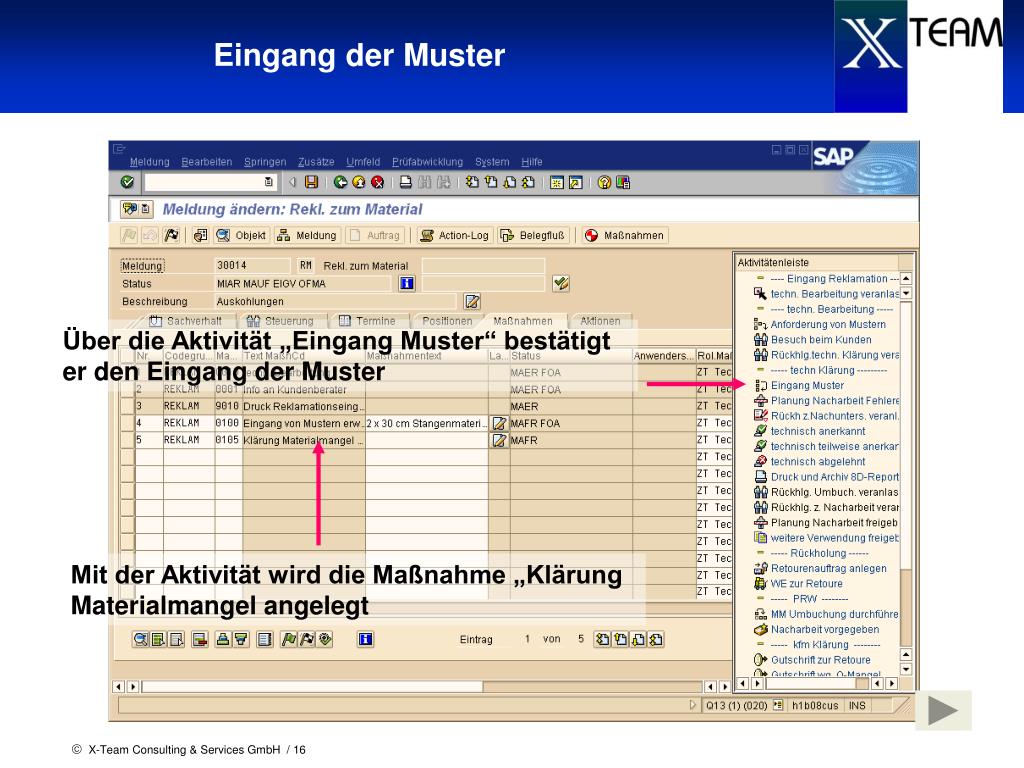Open the Springen menu
This screenshot has width=1024, height=768.
tap(265, 162)
